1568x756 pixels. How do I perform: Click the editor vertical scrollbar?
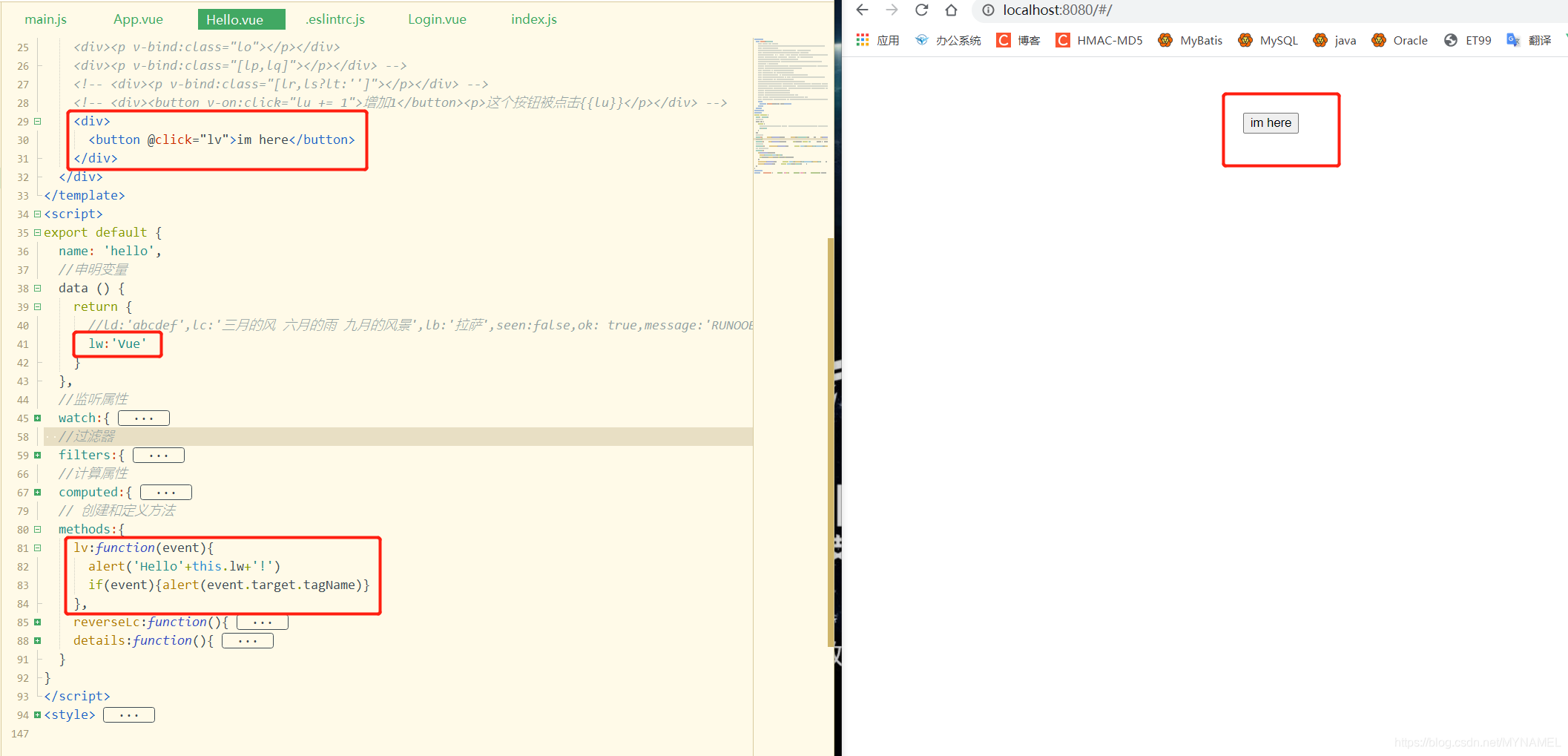[831, 442]
